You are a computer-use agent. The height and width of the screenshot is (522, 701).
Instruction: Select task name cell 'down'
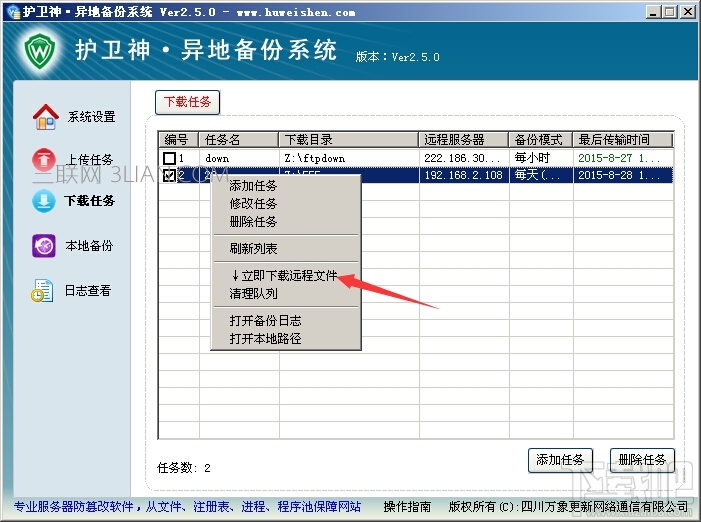pyautogui.click(x=217, y=158)
